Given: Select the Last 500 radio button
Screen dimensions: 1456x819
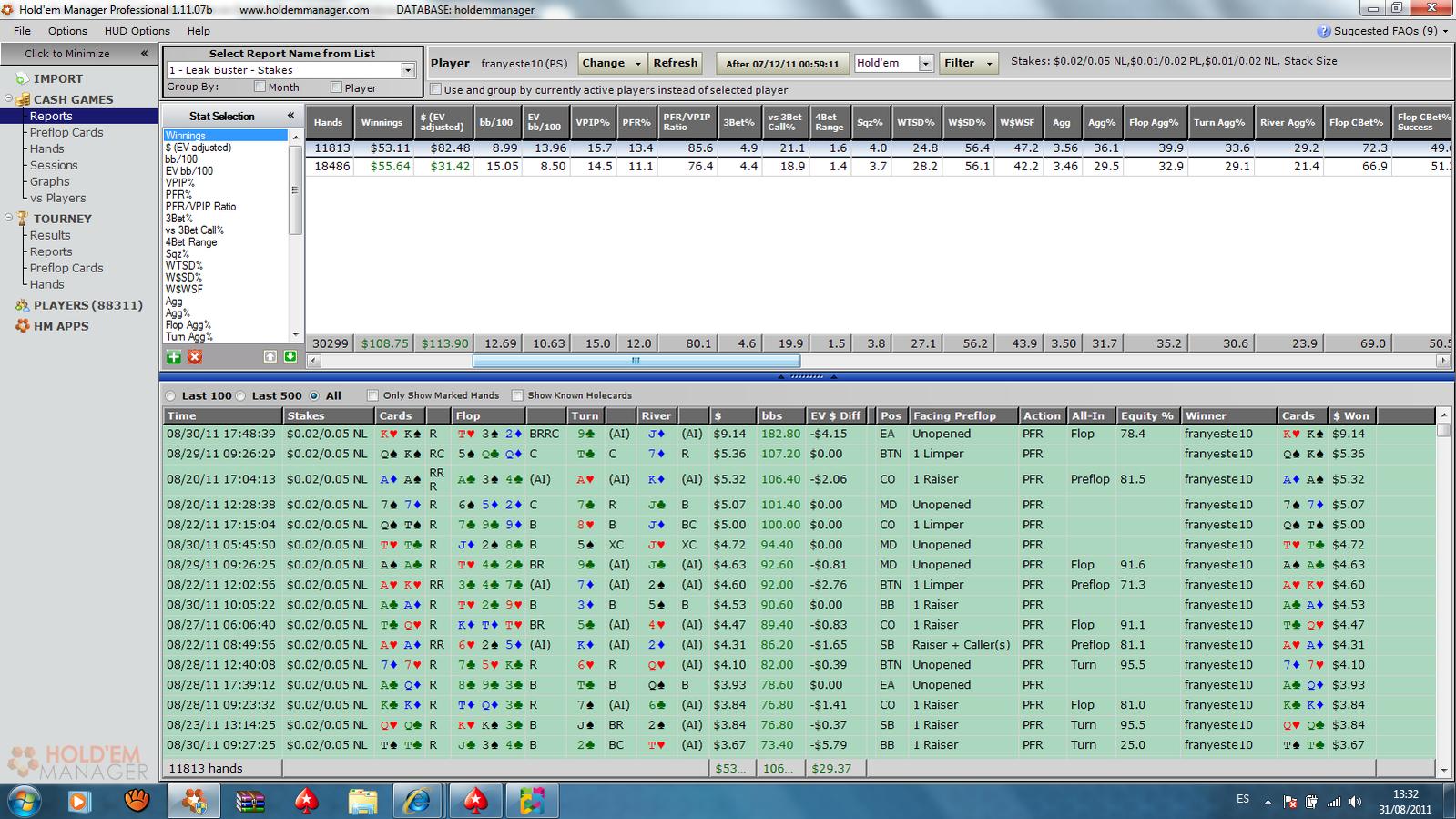Looking at the screenshot, I should tap(241, 395).
